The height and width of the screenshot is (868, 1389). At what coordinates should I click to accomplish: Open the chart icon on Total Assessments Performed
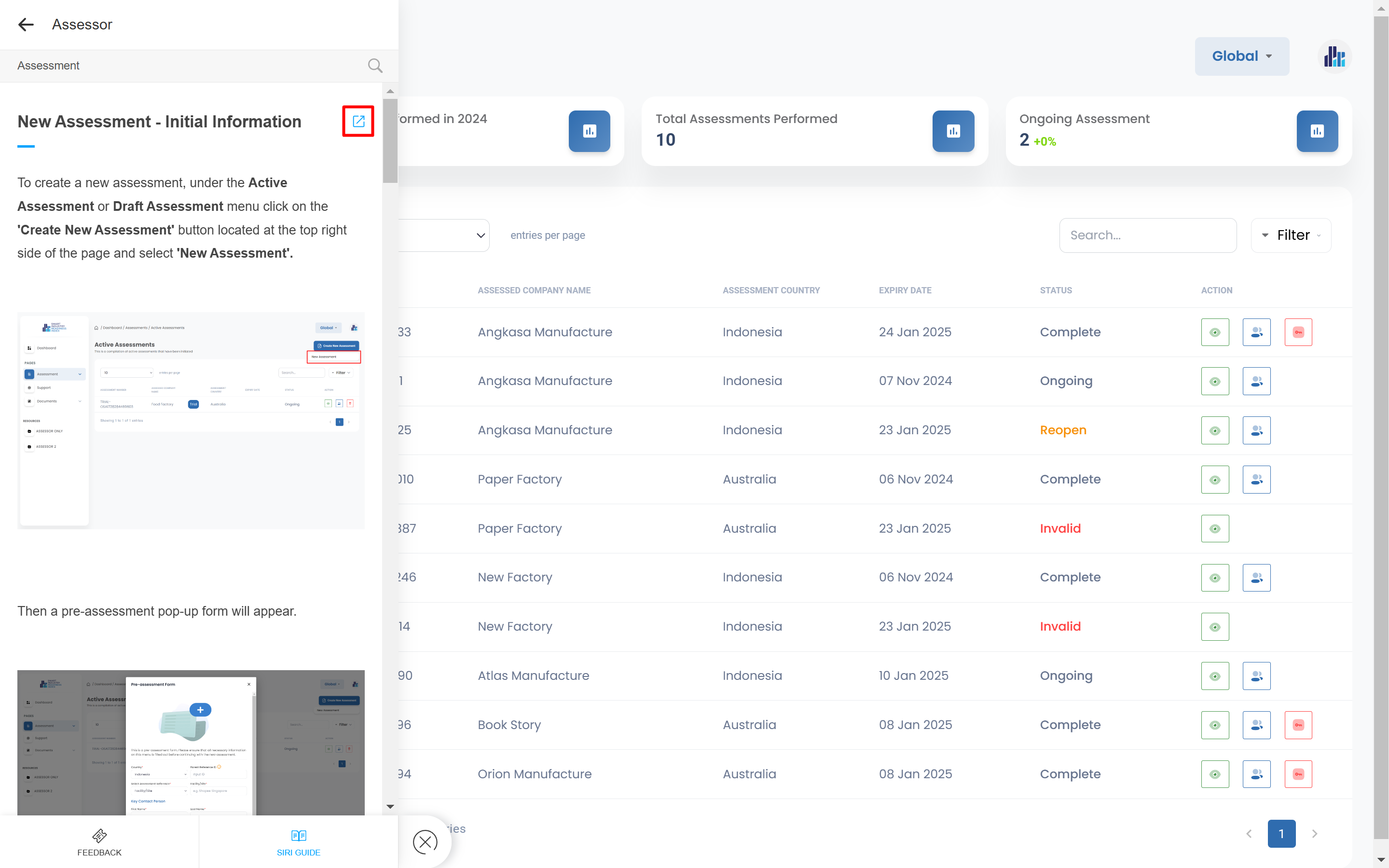coord(953,131)
